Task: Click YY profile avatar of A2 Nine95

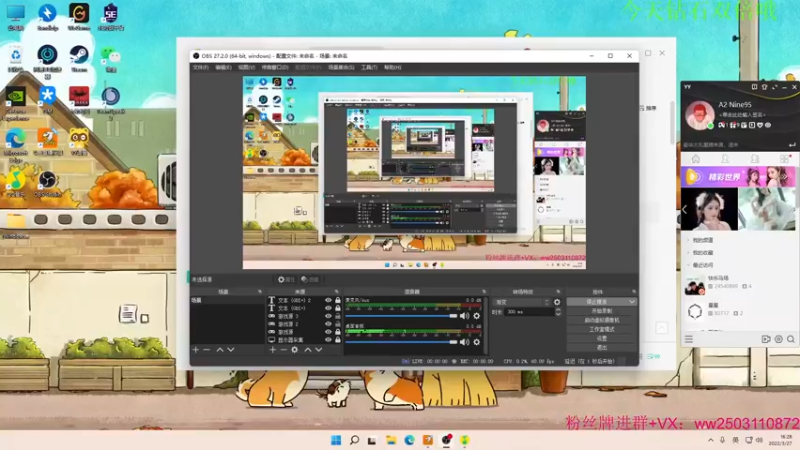Action: coord(699,115)
